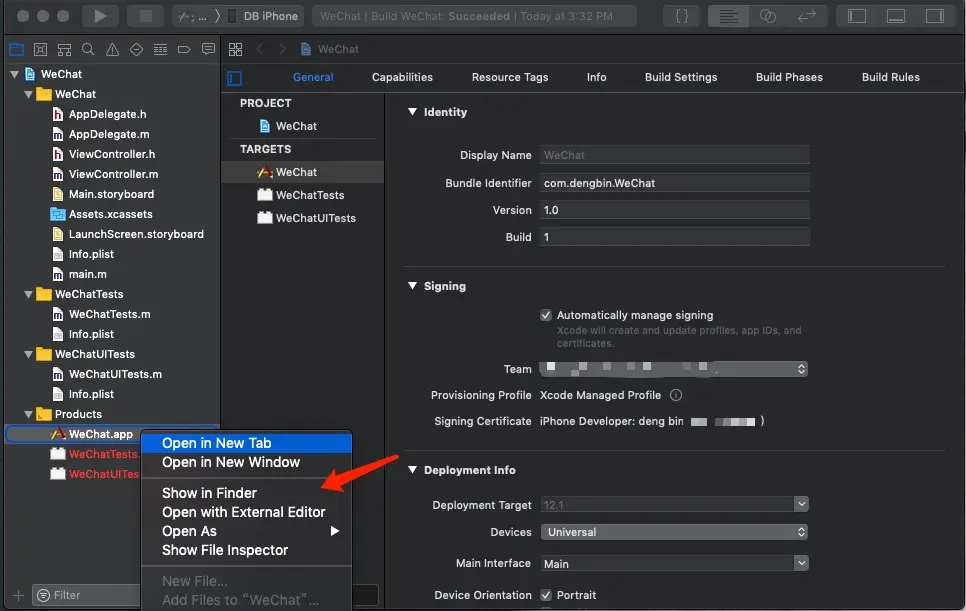966x611 pixels.
Task: Toggle the project and targets list
Action: [x=235, y=78]
